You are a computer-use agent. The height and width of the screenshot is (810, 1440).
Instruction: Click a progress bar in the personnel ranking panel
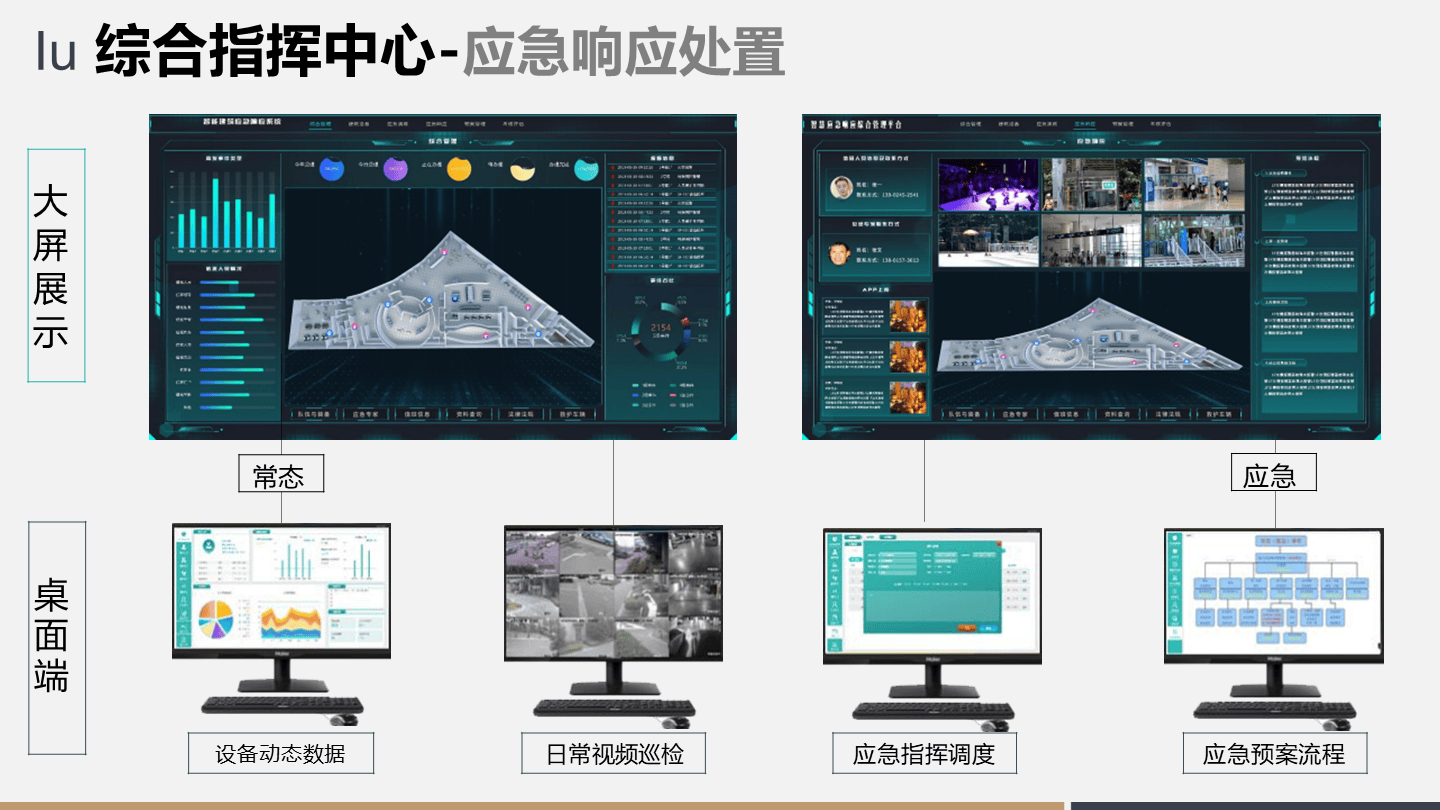(x=219, y=282)
